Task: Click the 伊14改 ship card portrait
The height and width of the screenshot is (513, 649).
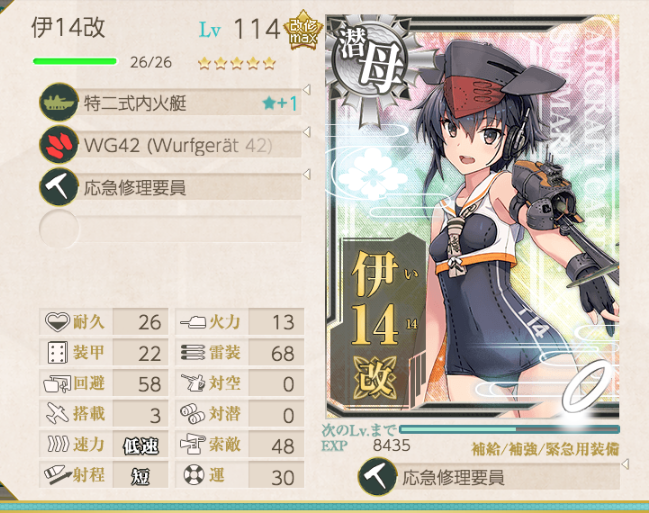Action: point(473,217)
